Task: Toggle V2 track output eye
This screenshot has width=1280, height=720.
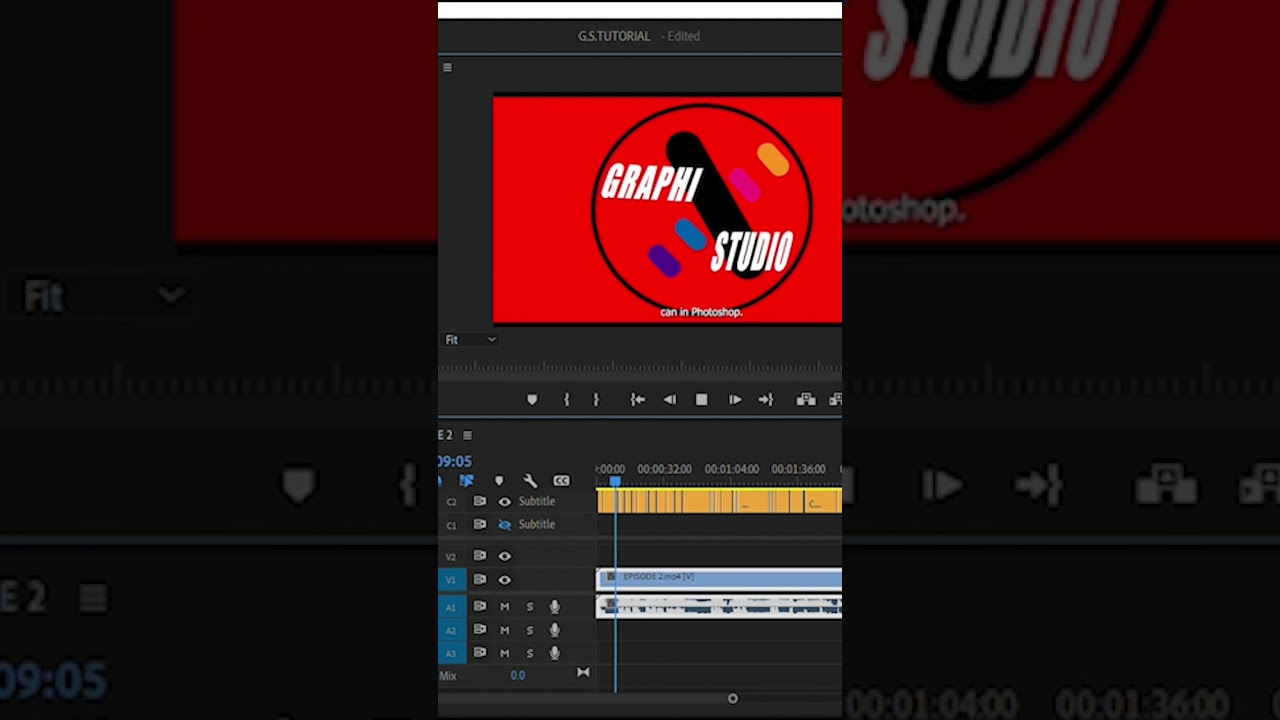Action: point(504,556)
